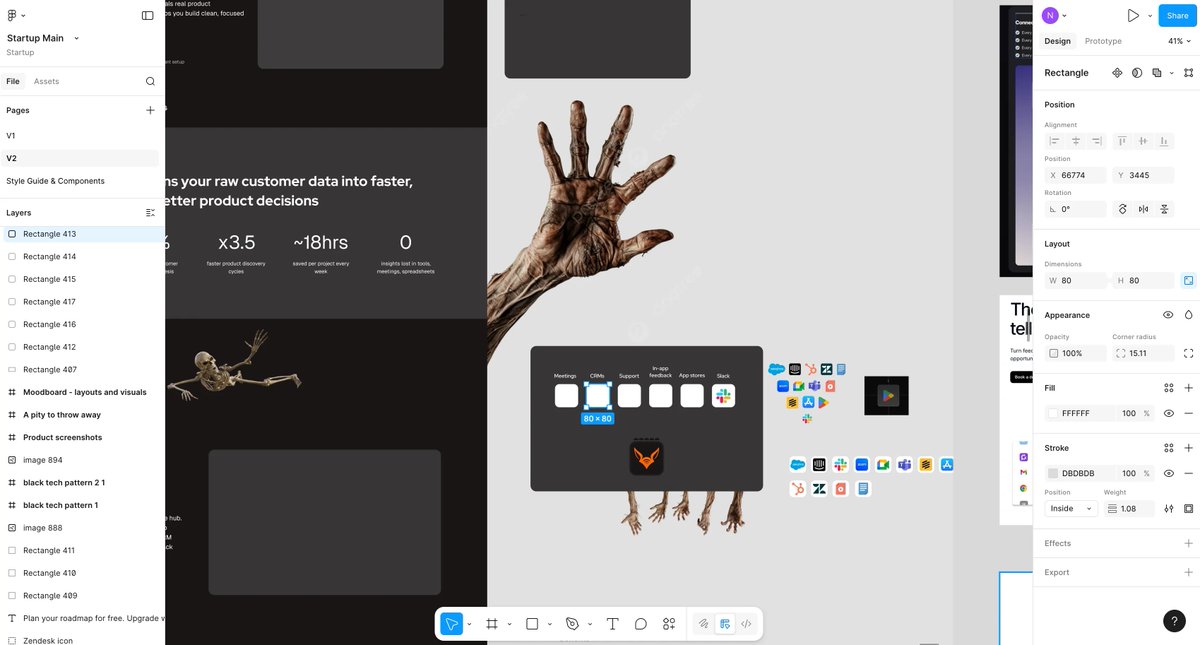Viewport: 1200px width, 645px height.
Task: Switch to the Design tab
Action: (1057, 41)
